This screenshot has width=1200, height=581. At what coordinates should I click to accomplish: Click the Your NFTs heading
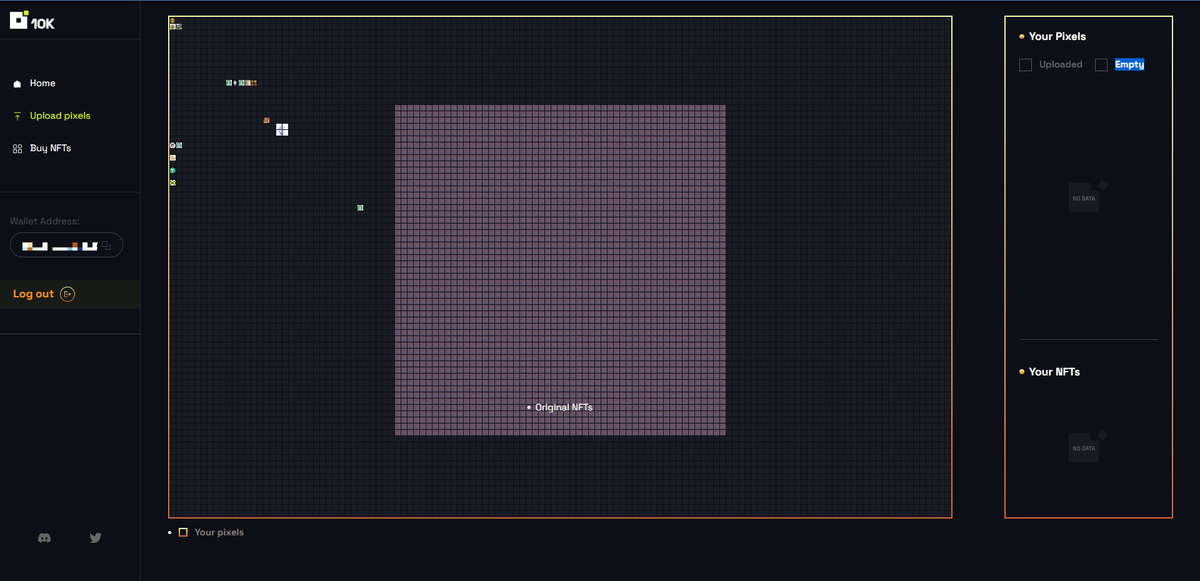(1054, 371)
